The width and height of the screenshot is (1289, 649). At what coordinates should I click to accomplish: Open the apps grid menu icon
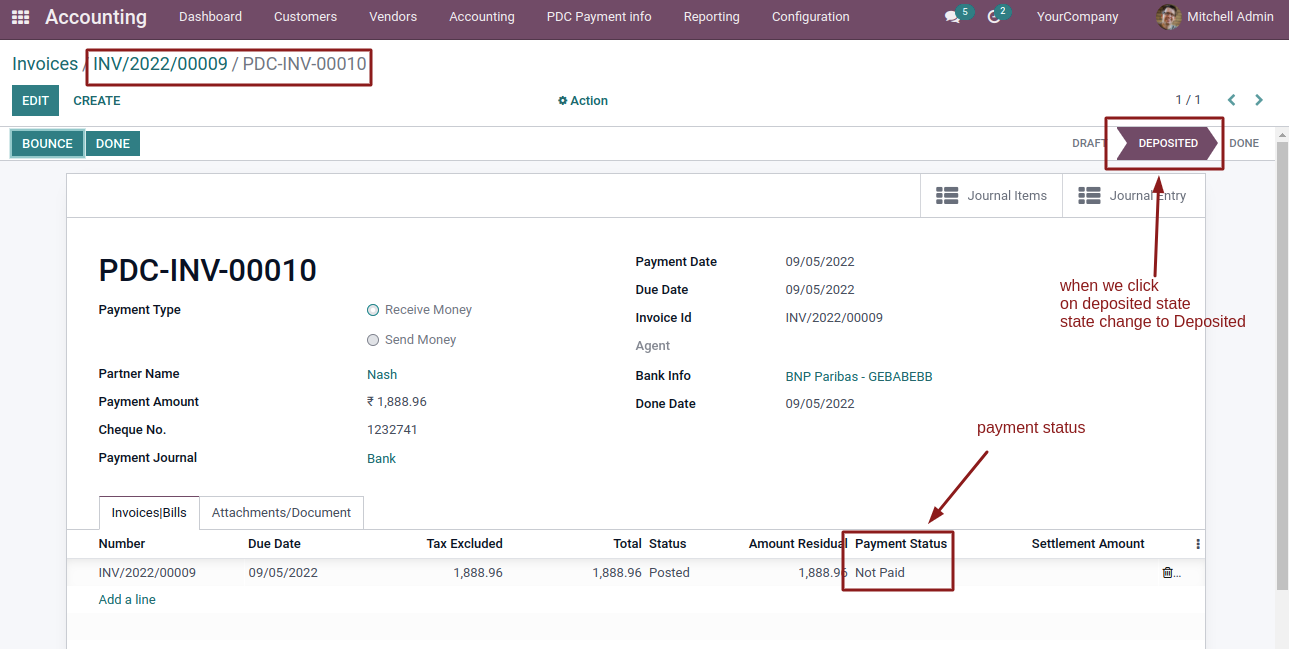coord(20,17)
